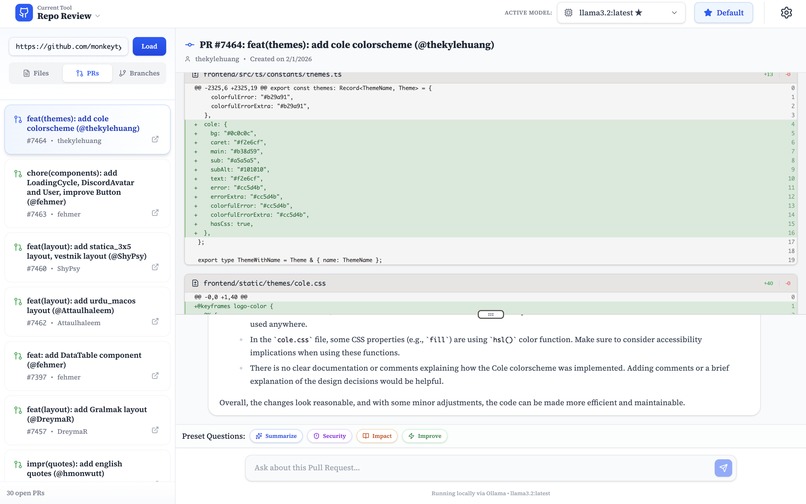Screen dimensions: 806x504
Task: Select PR #7397 add DataTable component
Action: coord(87,366)
